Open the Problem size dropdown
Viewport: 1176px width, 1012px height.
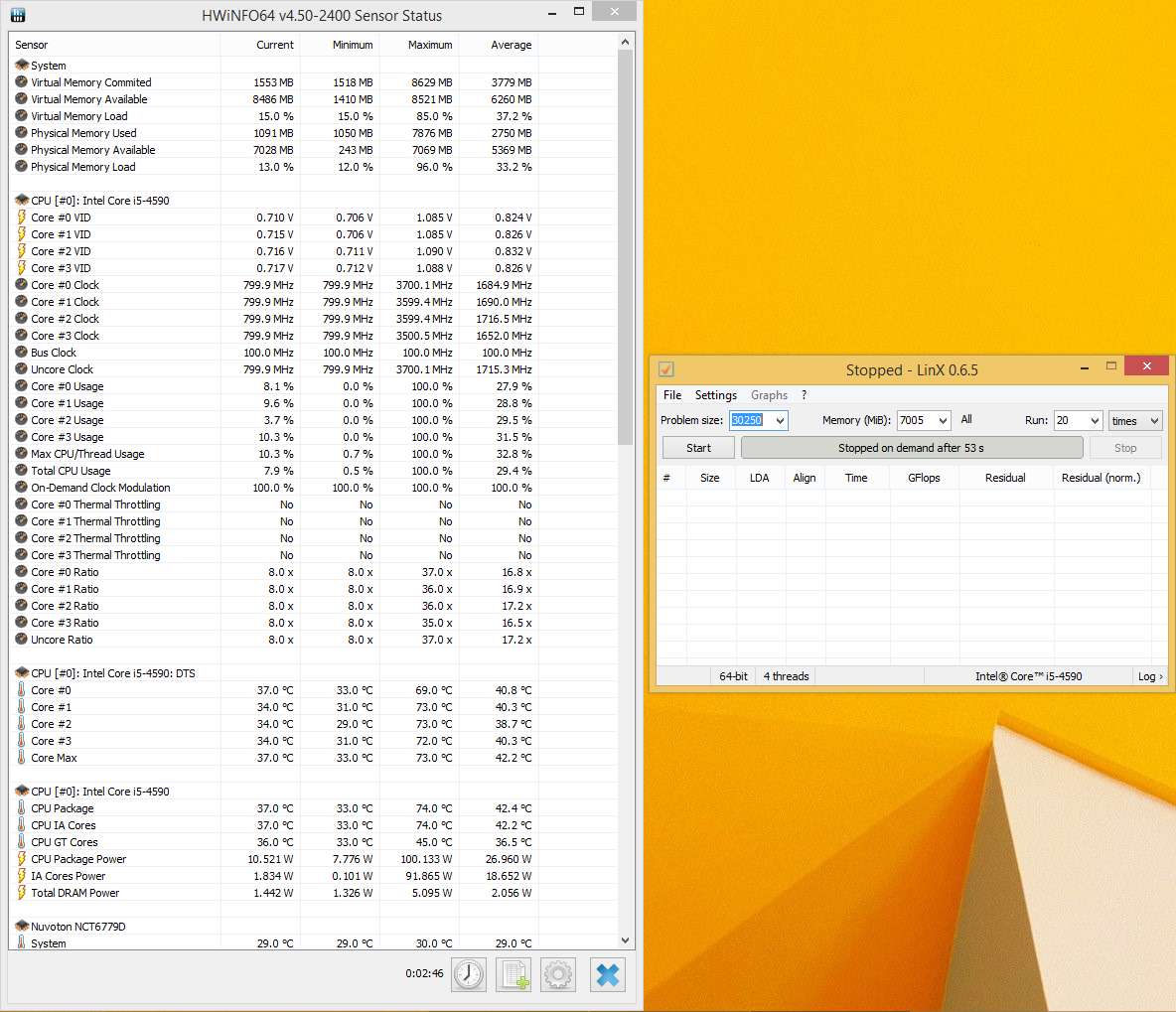click(x=780, y=421)
